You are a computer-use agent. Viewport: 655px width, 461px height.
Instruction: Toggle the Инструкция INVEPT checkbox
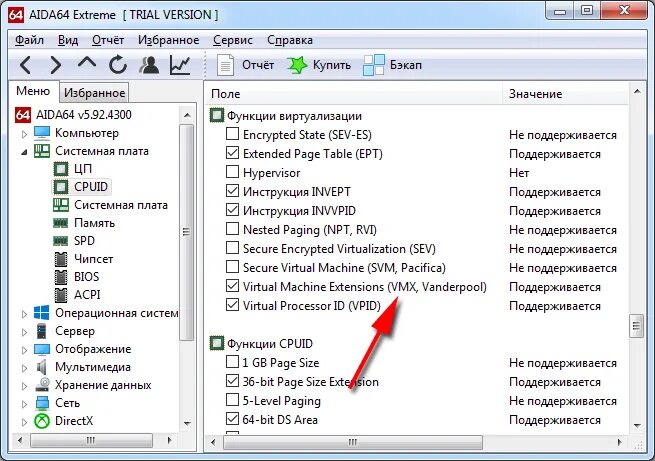[232, 191]
